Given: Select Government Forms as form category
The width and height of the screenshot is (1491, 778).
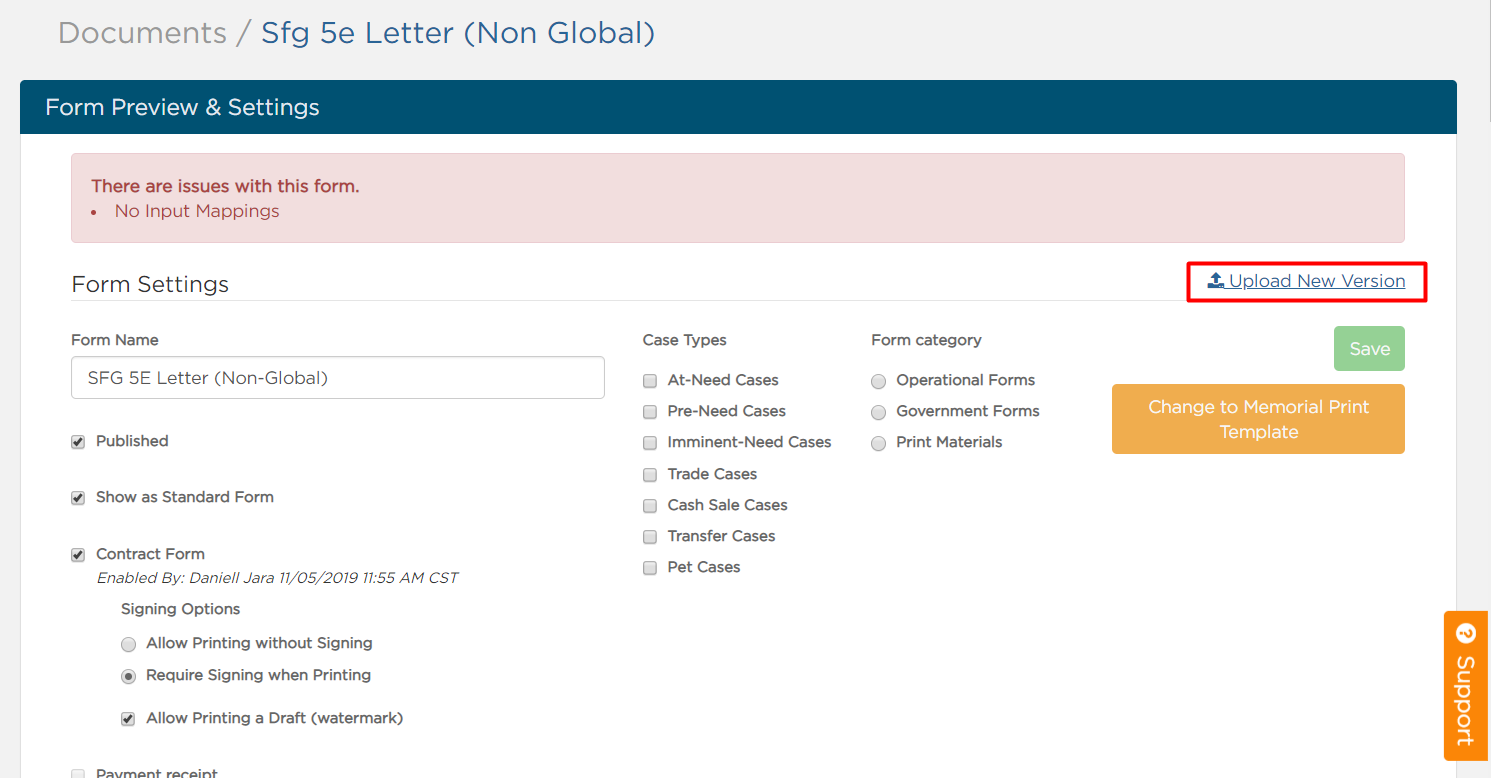Looking at the screenshot, I should click(878, 412).
